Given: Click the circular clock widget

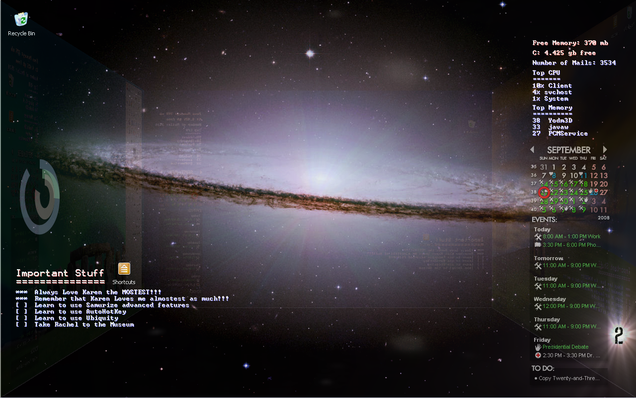Looking at the screenshot, I should pyautogui.click(x=40, y=197).
